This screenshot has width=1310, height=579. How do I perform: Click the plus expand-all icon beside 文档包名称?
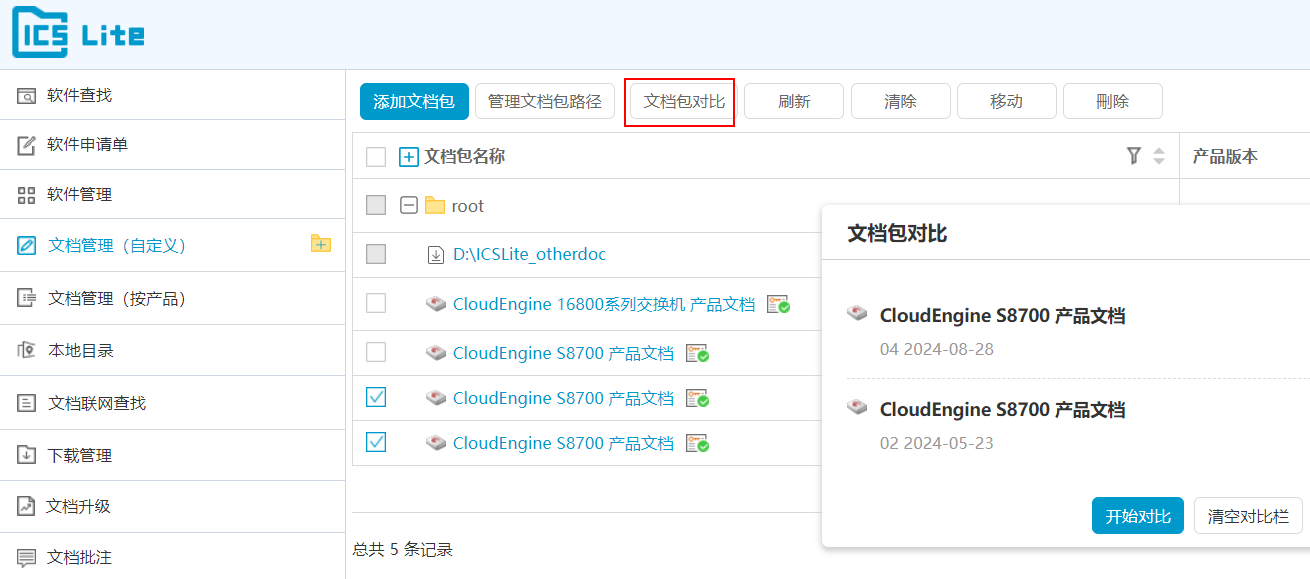[407, 156]
